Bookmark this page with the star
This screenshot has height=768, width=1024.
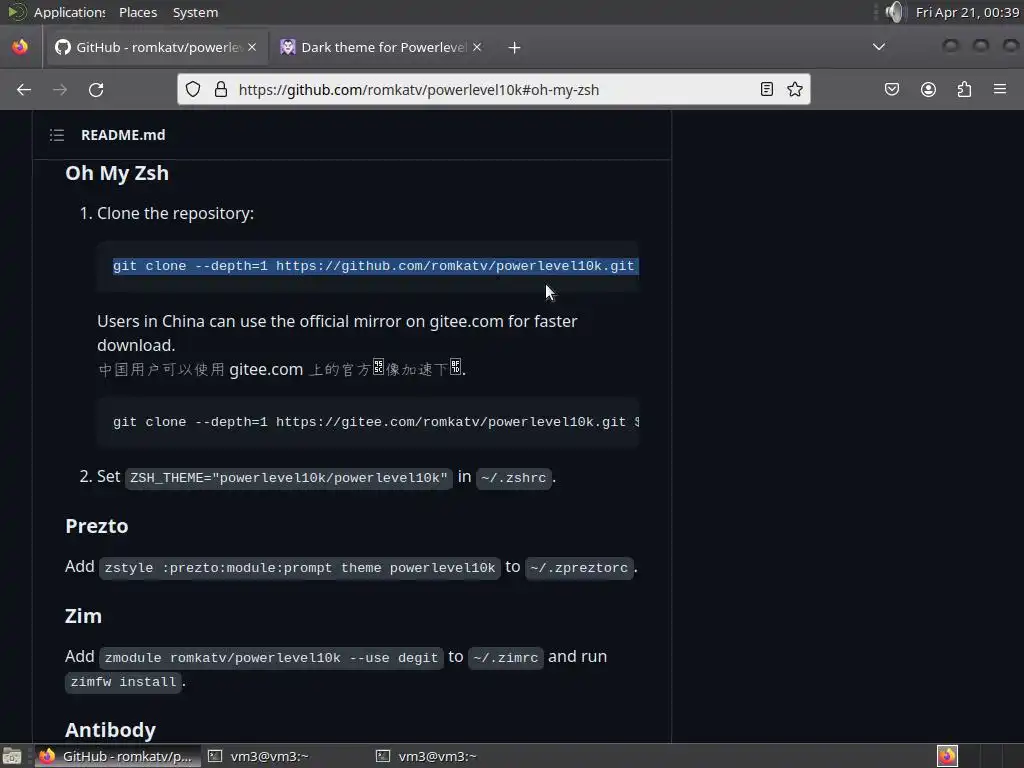tap(795, 89)
